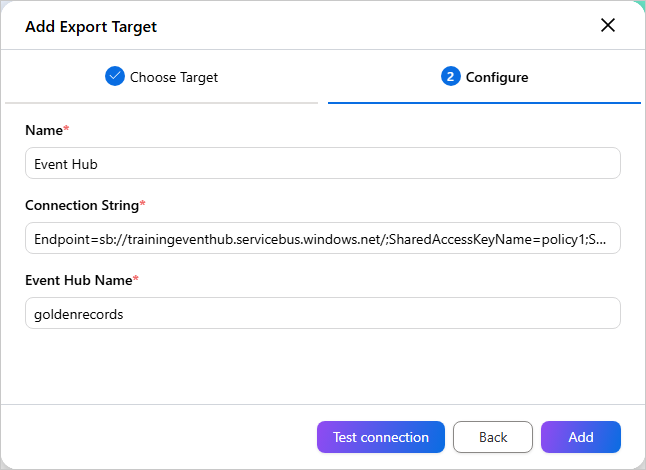
Task: Focus the Name input field
Action: 323,164
